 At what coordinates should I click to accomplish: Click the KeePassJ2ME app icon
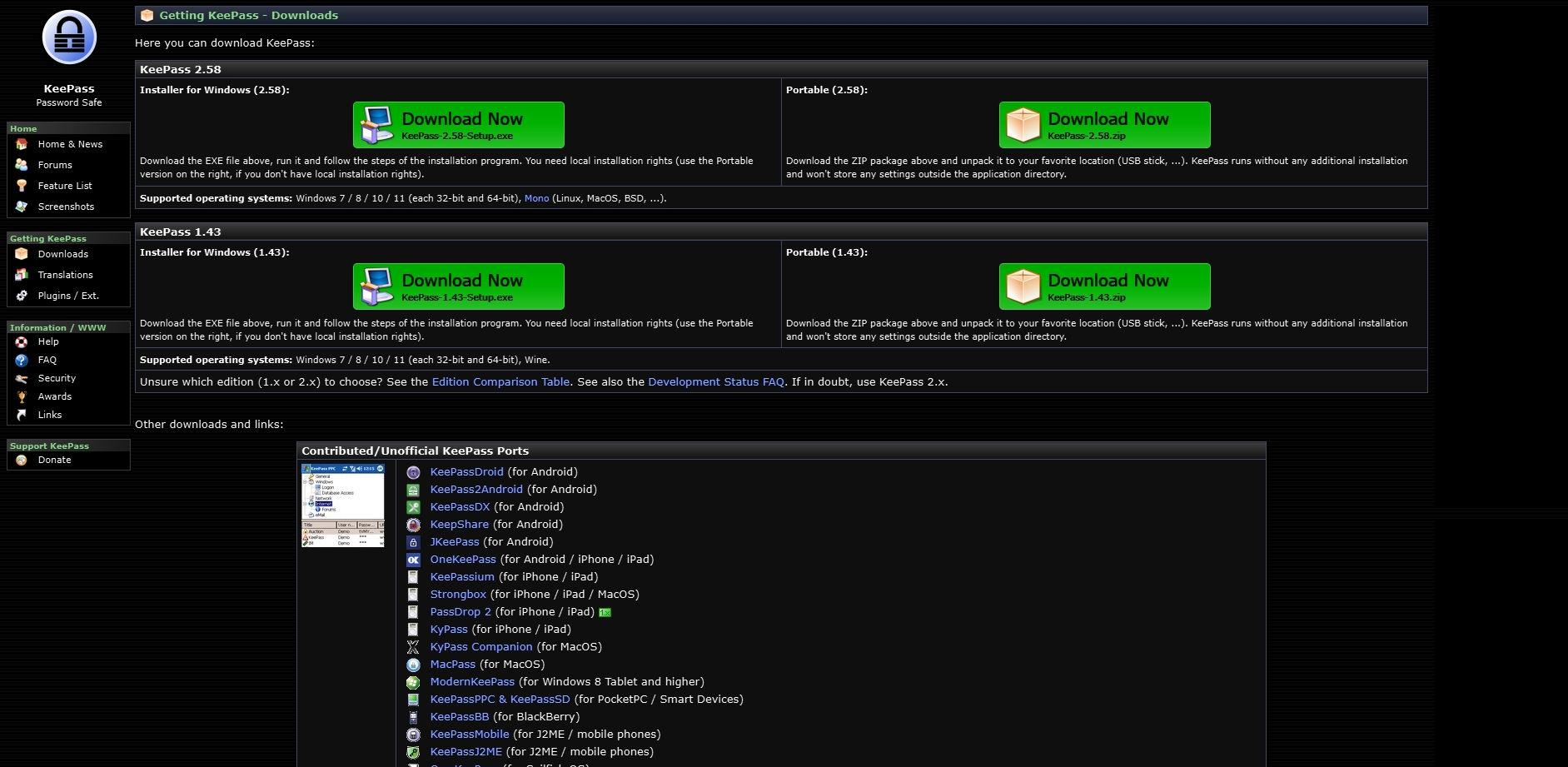point(413,752)
